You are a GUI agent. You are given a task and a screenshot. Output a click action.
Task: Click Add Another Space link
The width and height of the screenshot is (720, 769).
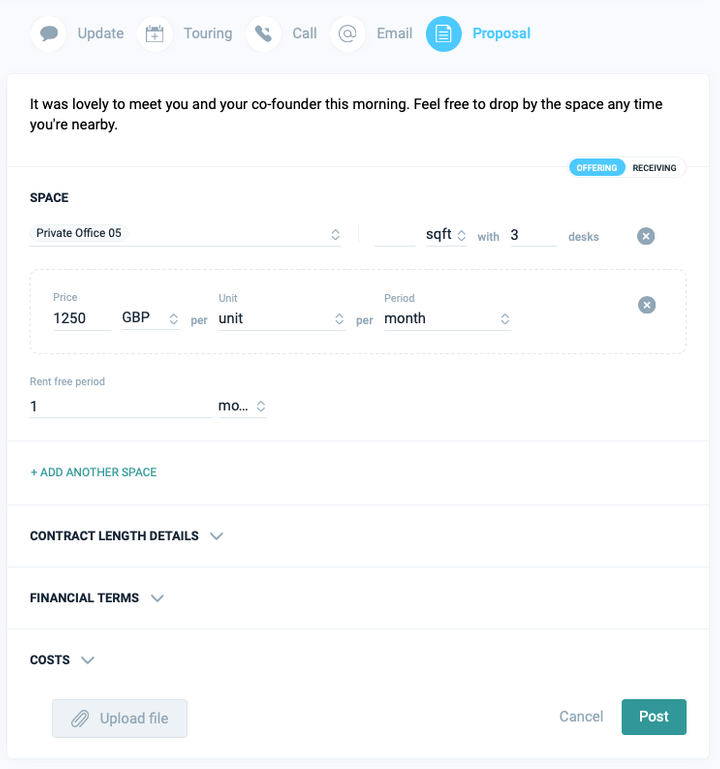pyautogui.click(x=94, y=472)
